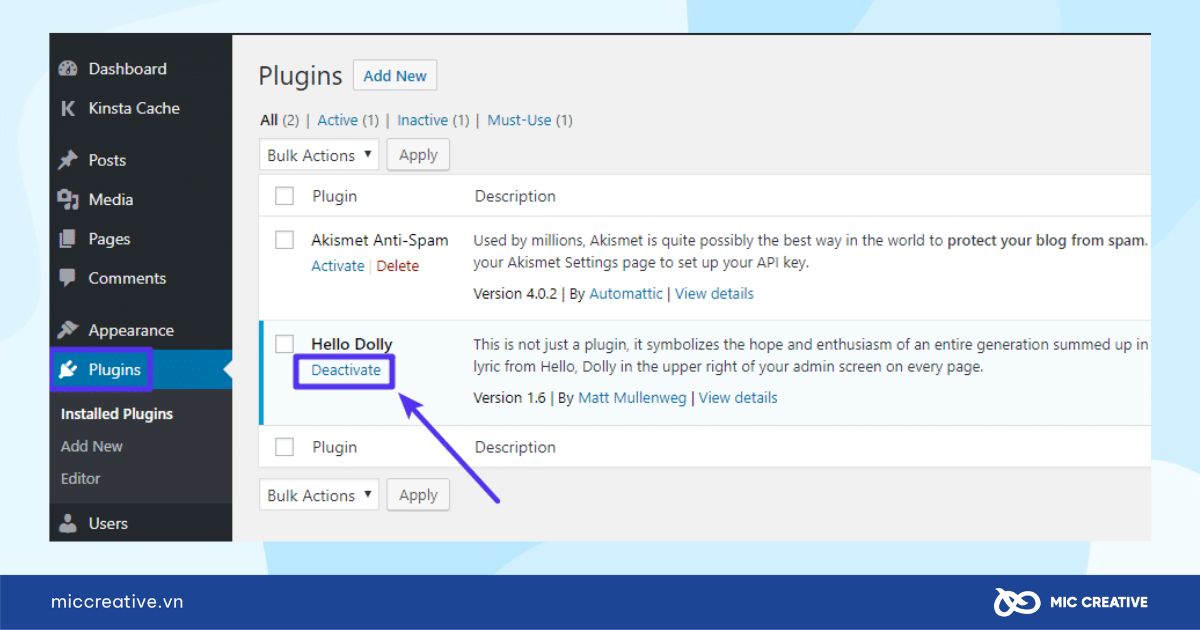Screen dimensions: 1200x630
Task: Click the Comments speech bubble icon
Action: click(68, 278)
